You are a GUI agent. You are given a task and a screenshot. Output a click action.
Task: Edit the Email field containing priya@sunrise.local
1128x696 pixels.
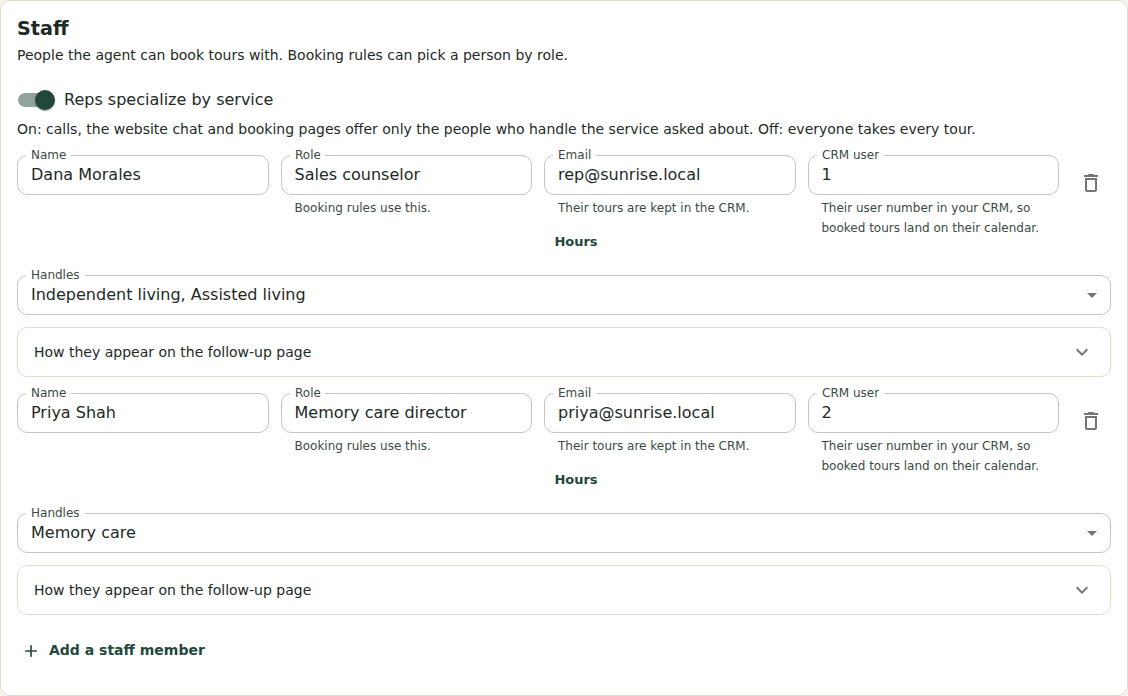point(670,413)
